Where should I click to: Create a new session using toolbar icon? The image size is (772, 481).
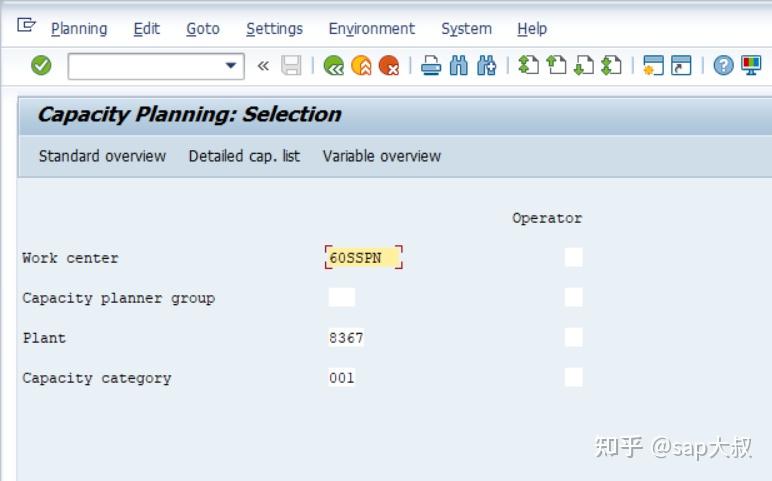[x=654, y=67]
